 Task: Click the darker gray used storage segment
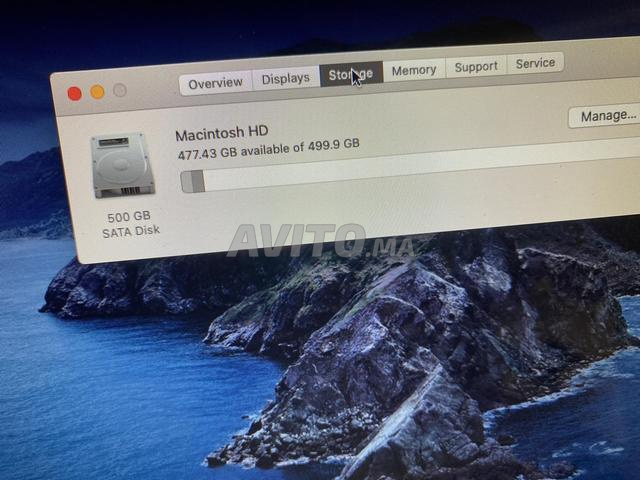198,181
